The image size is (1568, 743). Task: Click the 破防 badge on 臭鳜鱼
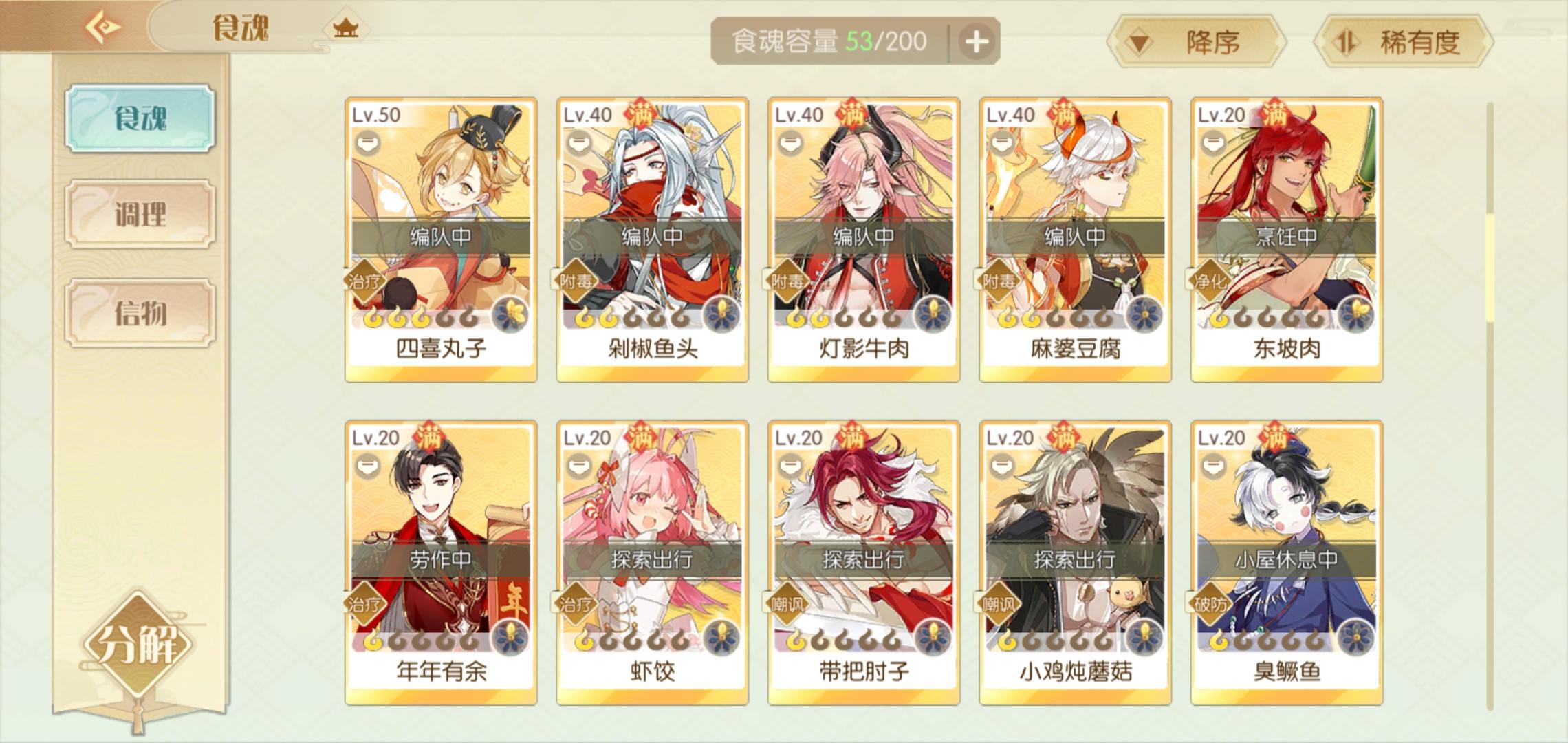1210,605
